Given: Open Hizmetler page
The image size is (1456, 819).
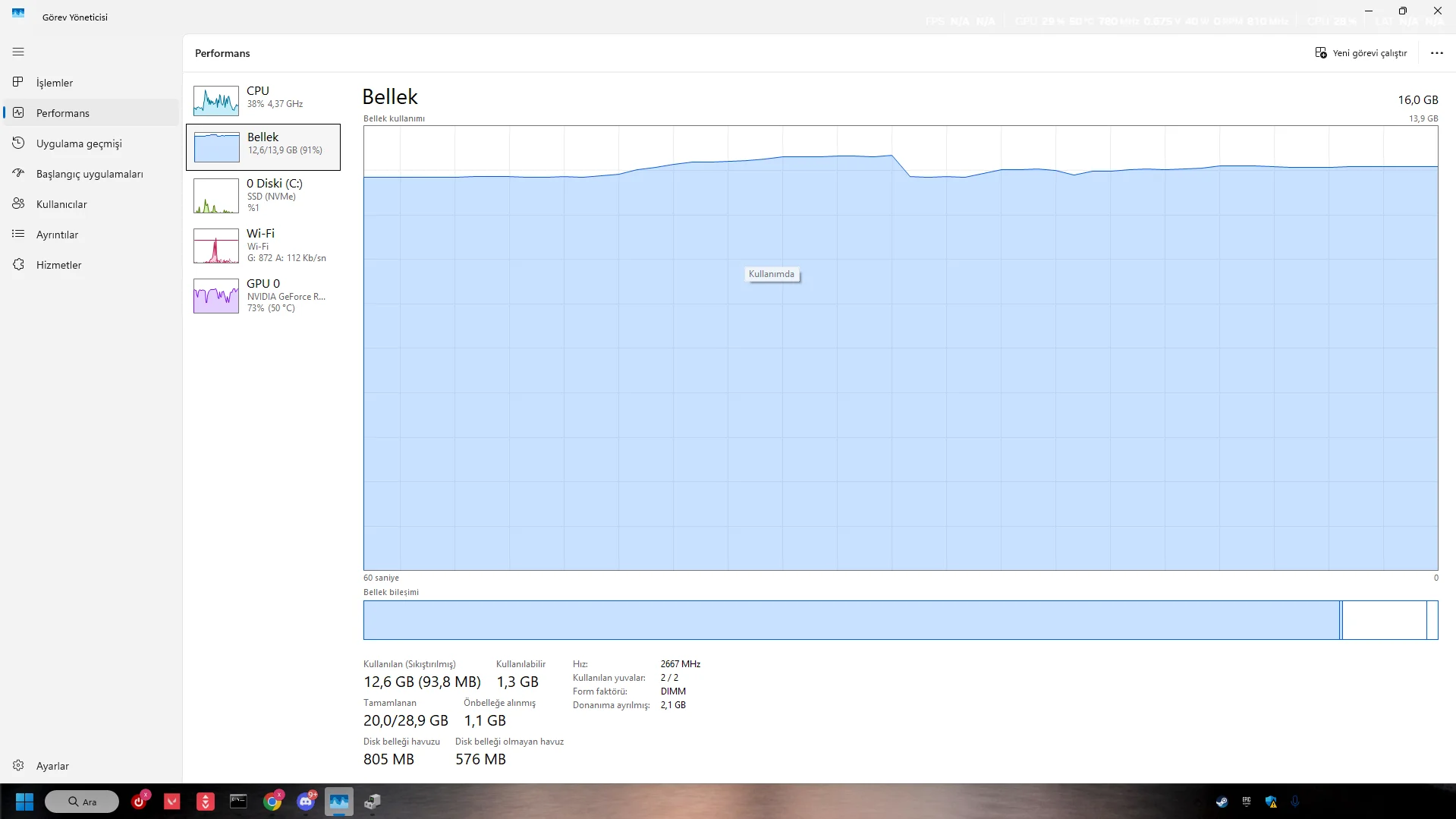Looking at the screenshot, I should tap(91, 264).
